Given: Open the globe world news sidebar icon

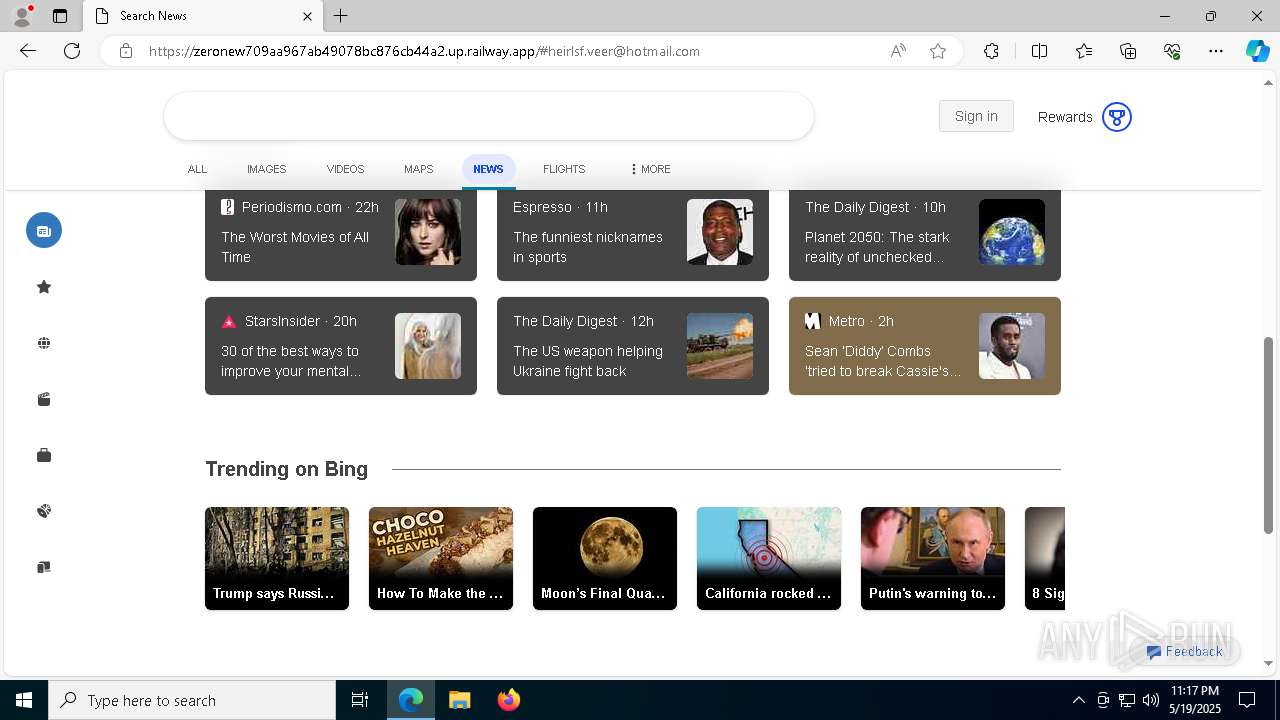Looking at the screenshot, I should [44, 343].
